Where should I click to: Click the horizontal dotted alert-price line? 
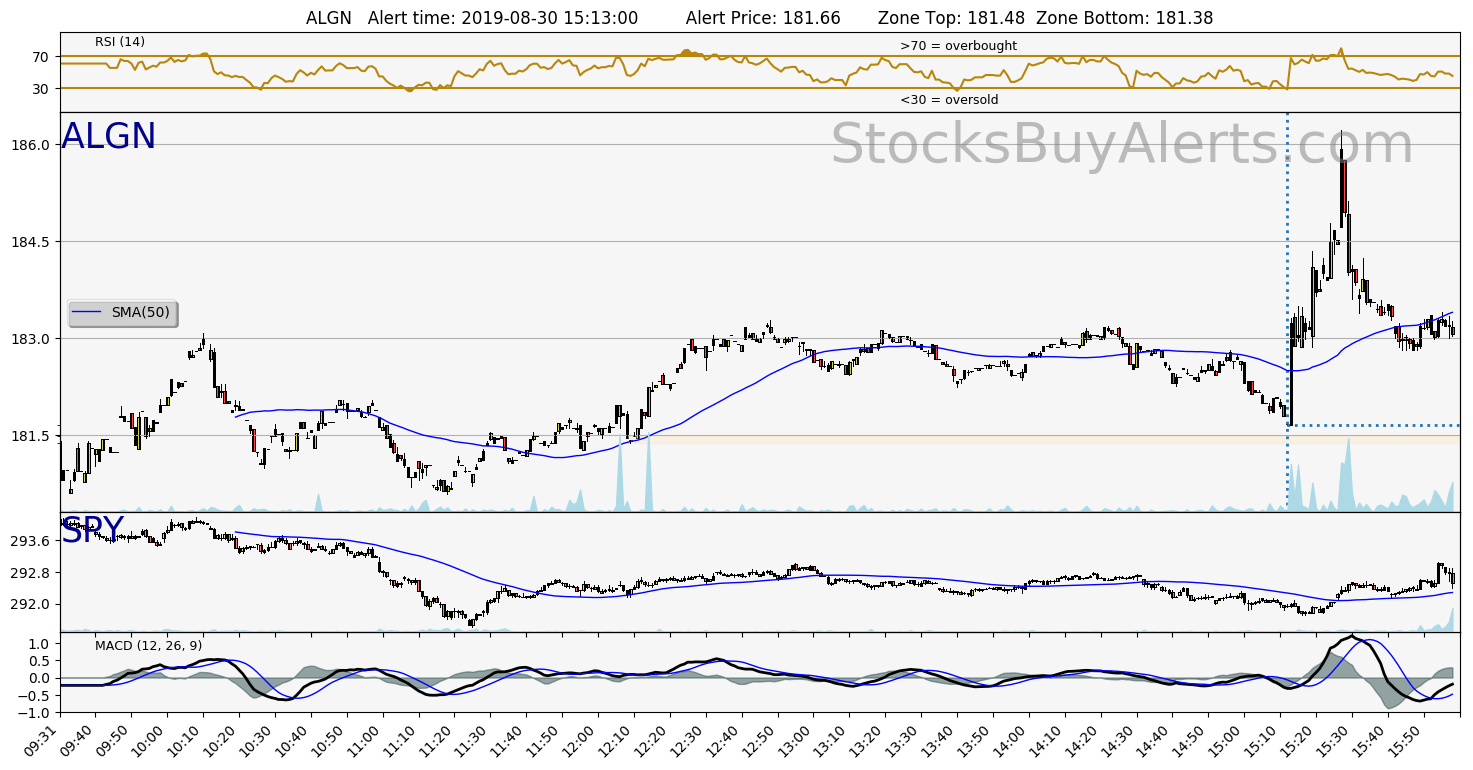pyautogui.click(x=1375, y=426)
